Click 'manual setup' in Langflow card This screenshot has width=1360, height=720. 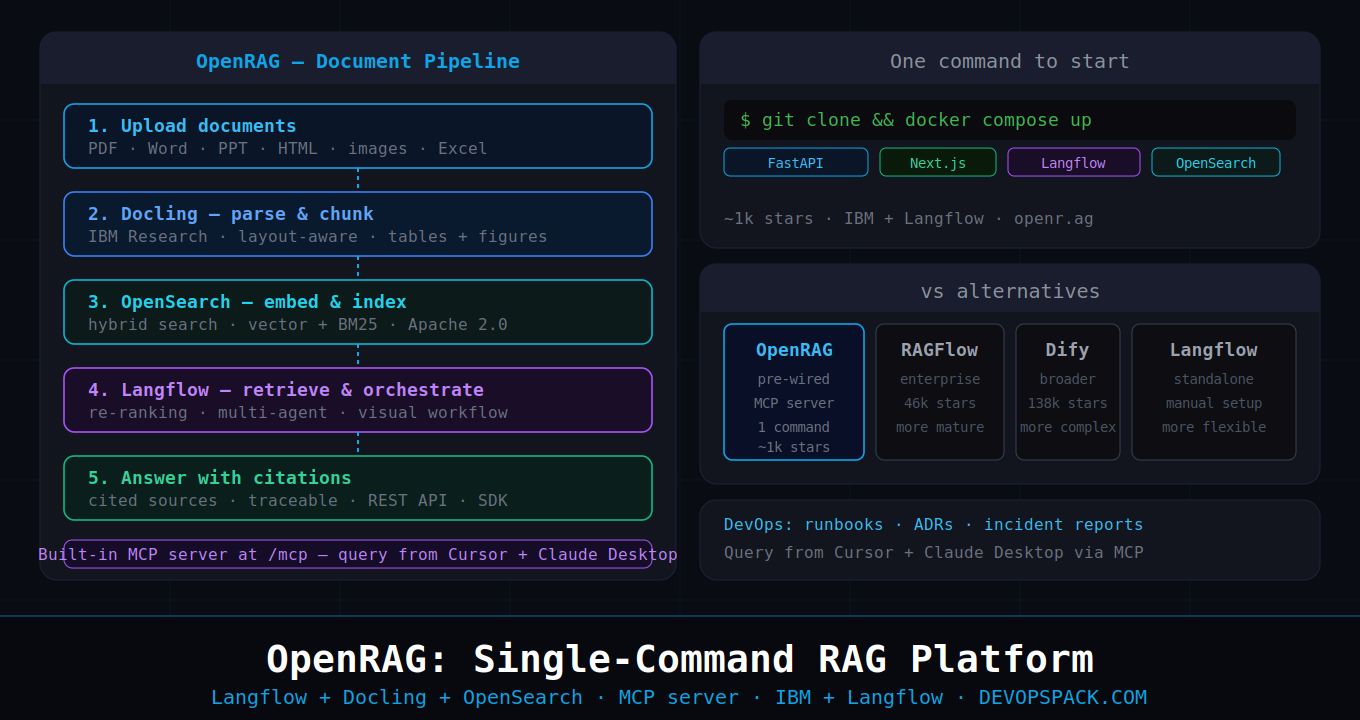tap(1214, 403)
